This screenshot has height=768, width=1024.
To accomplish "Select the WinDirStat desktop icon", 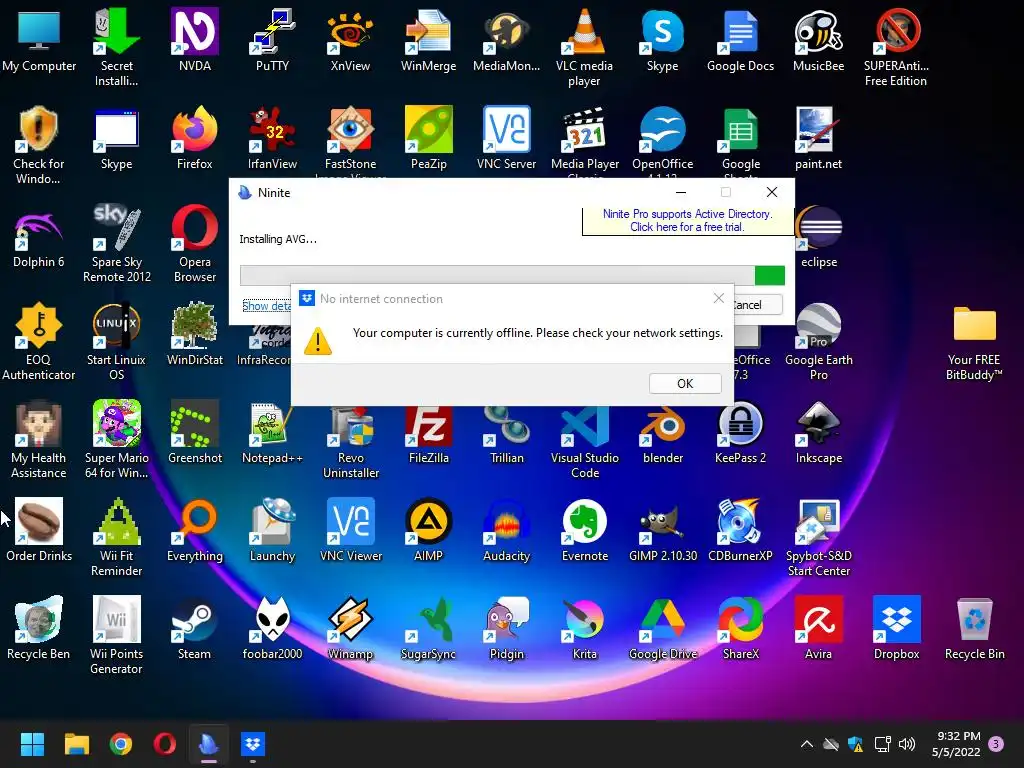I will click(195, 333).
